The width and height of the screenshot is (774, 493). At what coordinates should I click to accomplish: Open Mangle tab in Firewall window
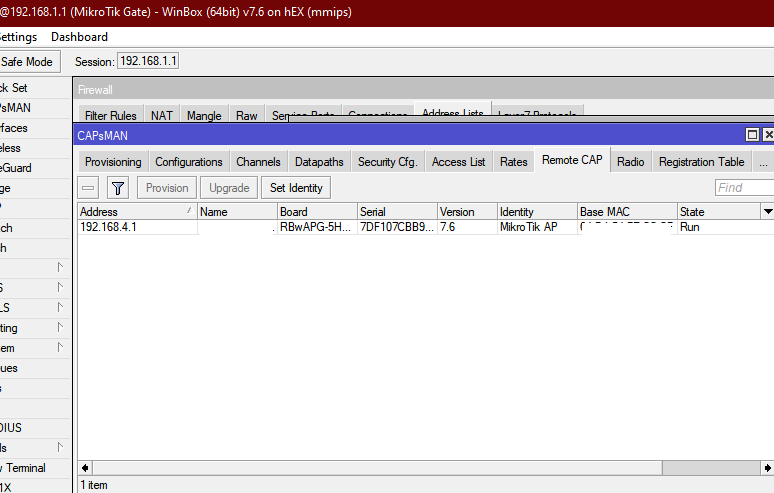click(204, 115)
